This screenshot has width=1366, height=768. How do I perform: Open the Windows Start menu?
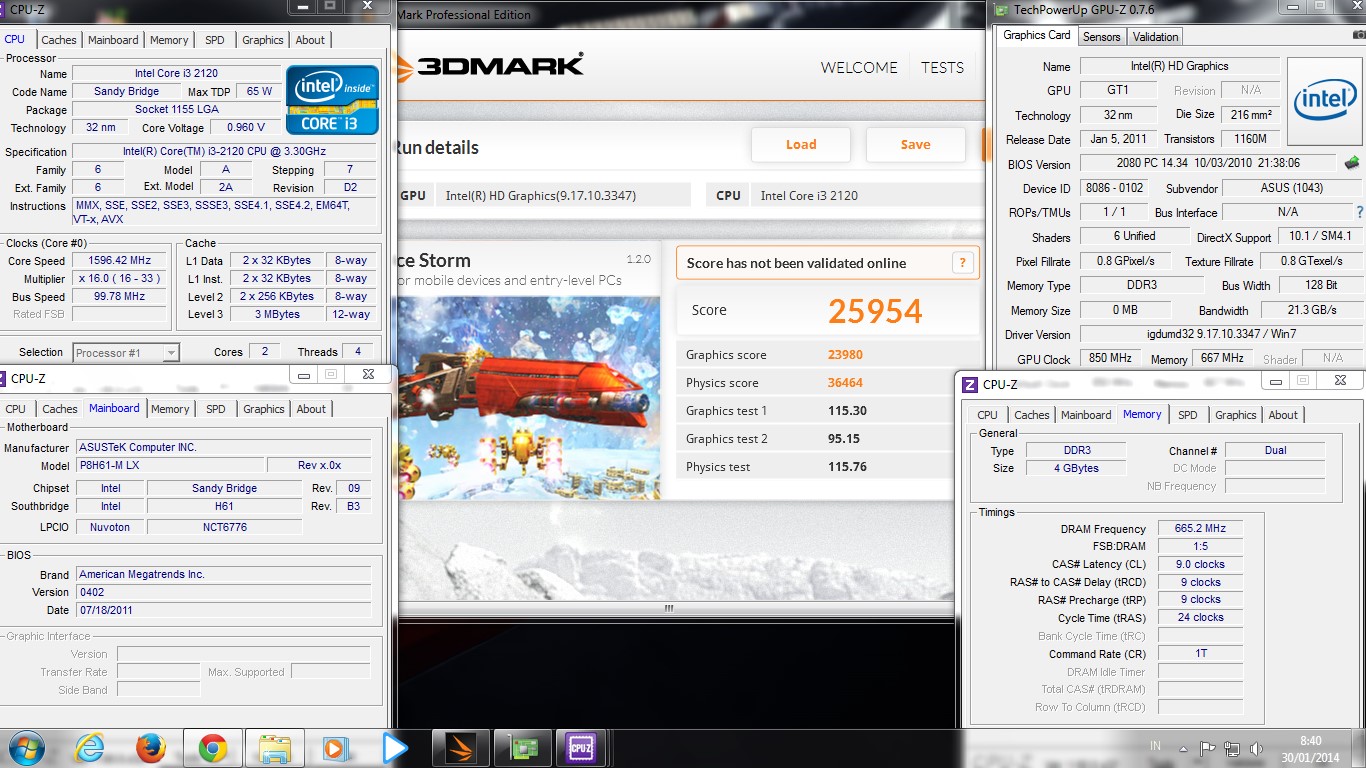tap(25, 748)
